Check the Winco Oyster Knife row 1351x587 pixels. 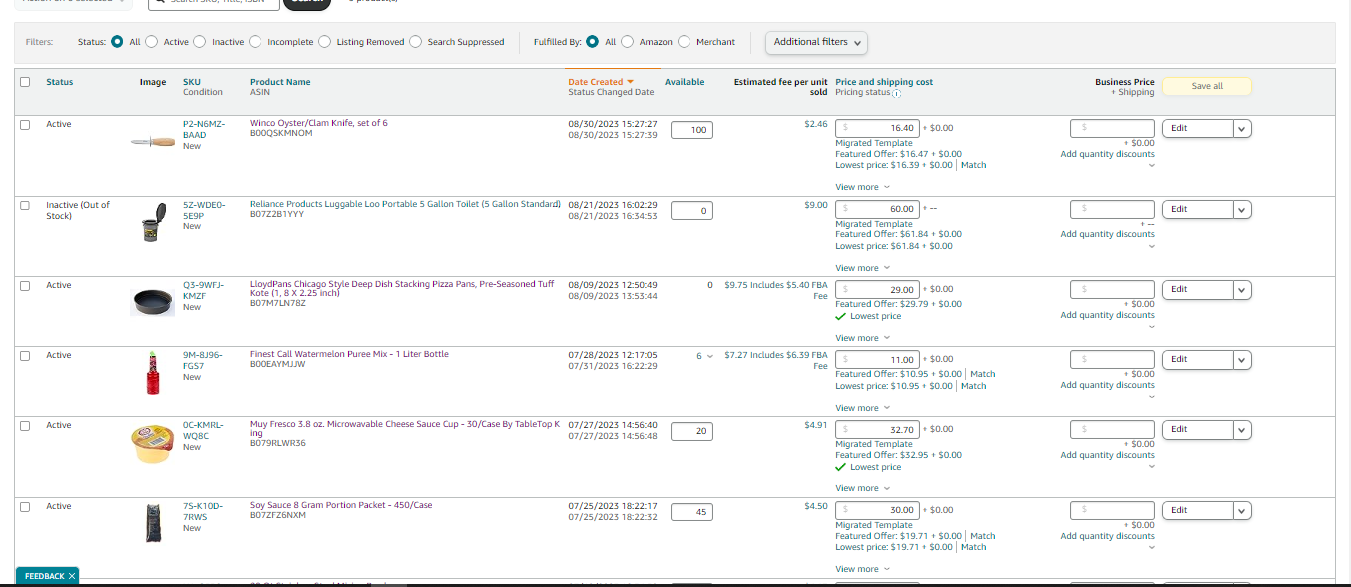25,124
